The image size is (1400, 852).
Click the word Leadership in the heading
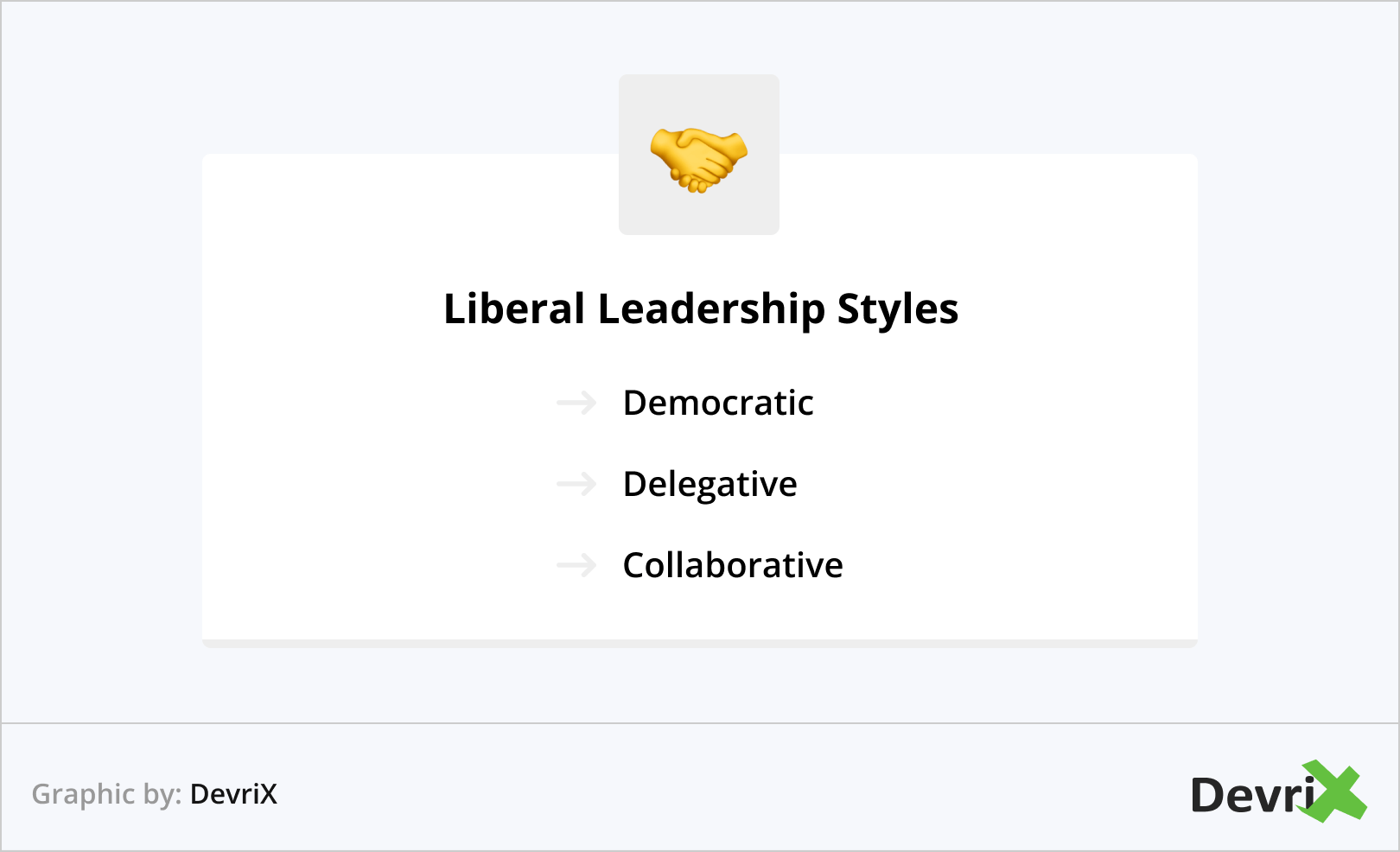click(x=711, y=308)
